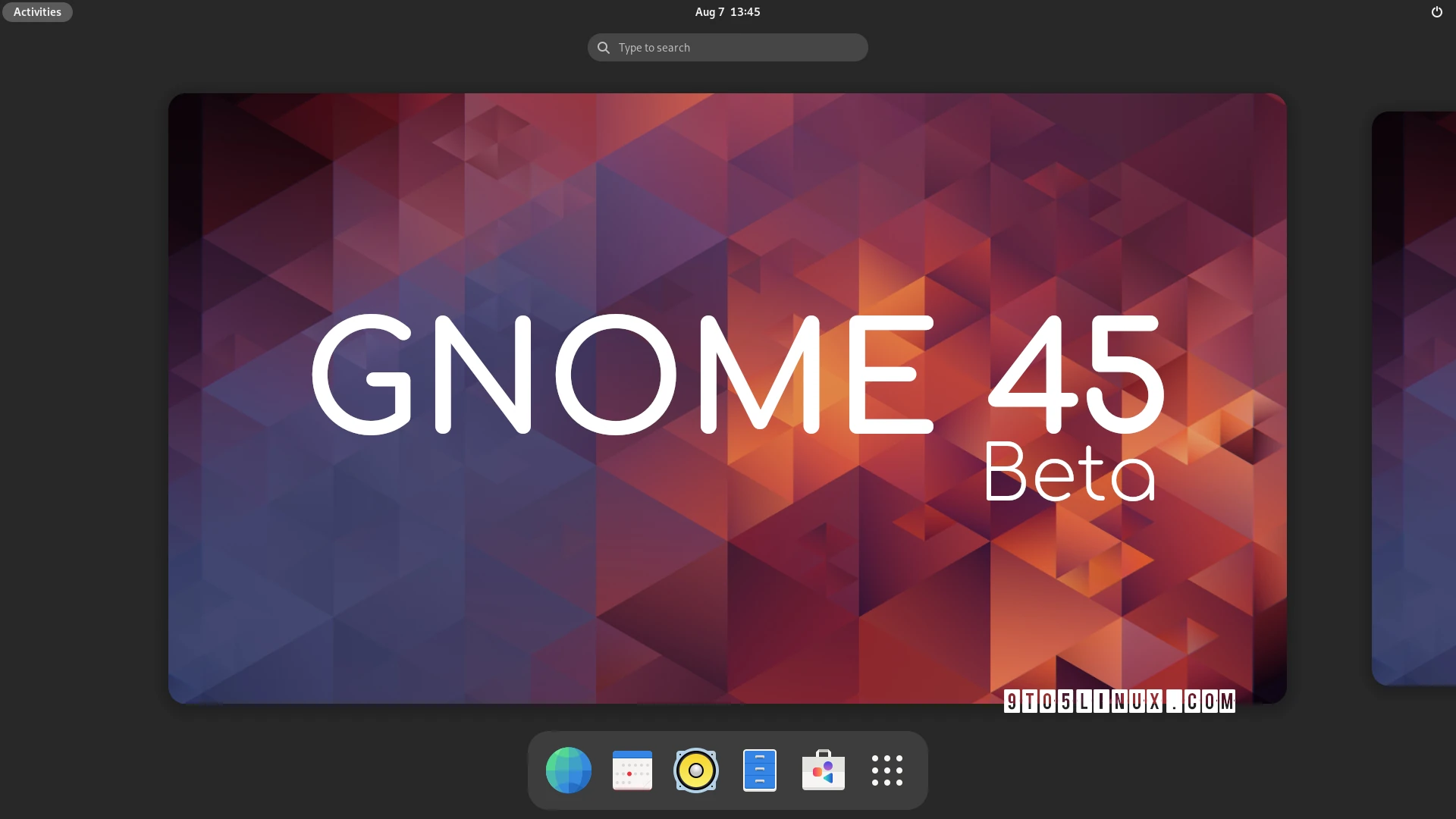1456x819 pixels.
Task: Select the GNOME 45 Beta workspace preview
Action: (x=727, y=398)
